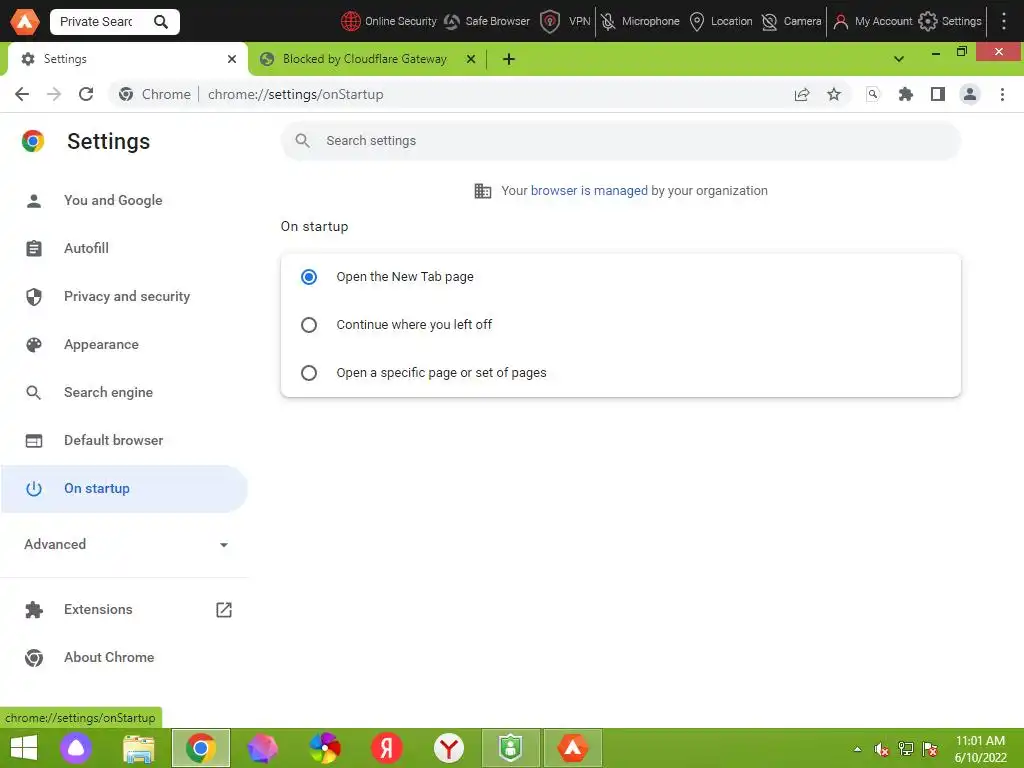The image size is (1024, 768).
Task: Go back to previous page
Action: (22, 94)
